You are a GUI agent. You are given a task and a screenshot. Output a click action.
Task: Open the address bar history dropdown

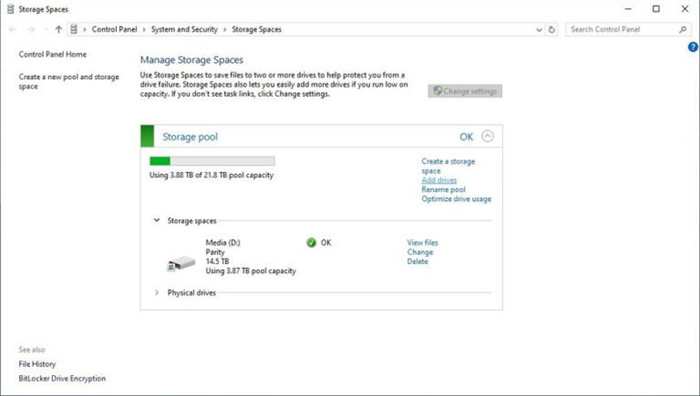[x=539, y=29]
